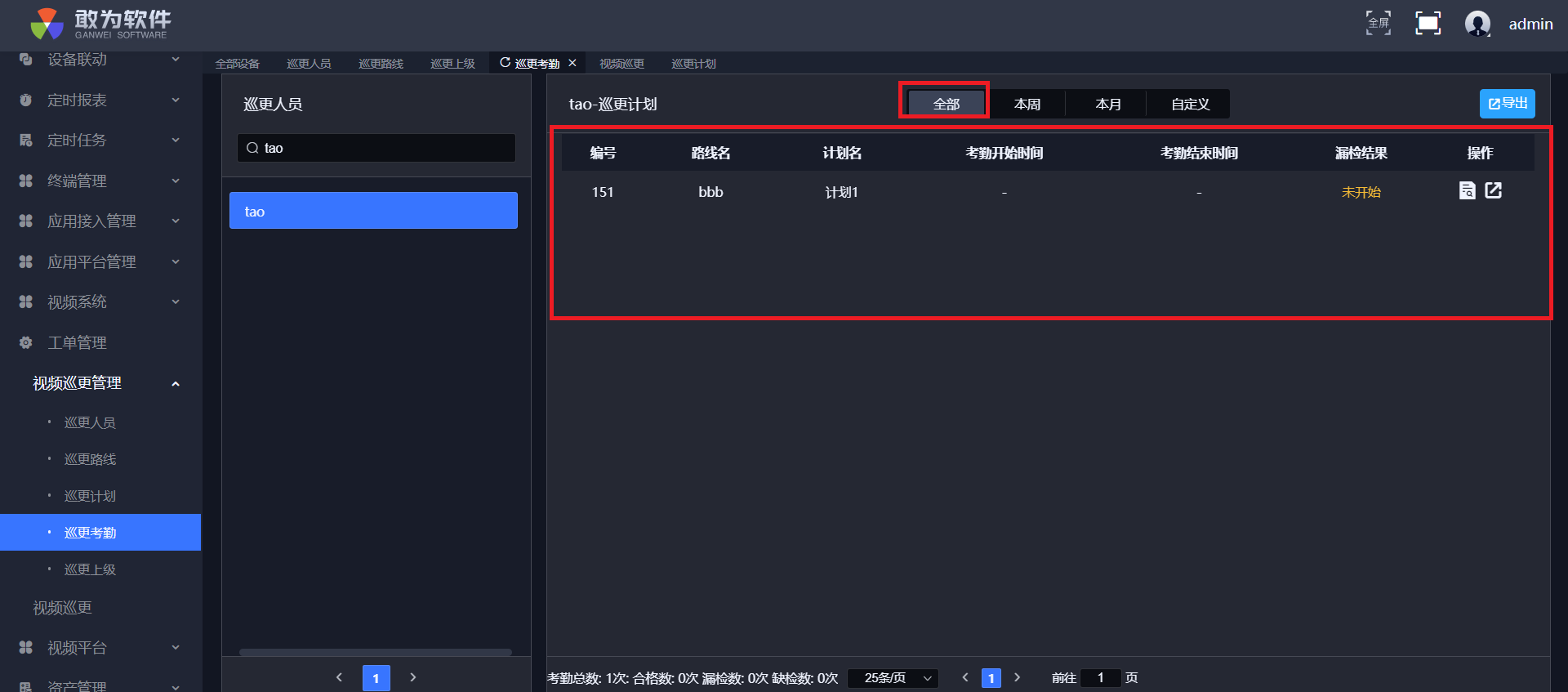Open the admin user avatar
Image resolution: width=1568 pixels, height=692 pixels.
1477,24
